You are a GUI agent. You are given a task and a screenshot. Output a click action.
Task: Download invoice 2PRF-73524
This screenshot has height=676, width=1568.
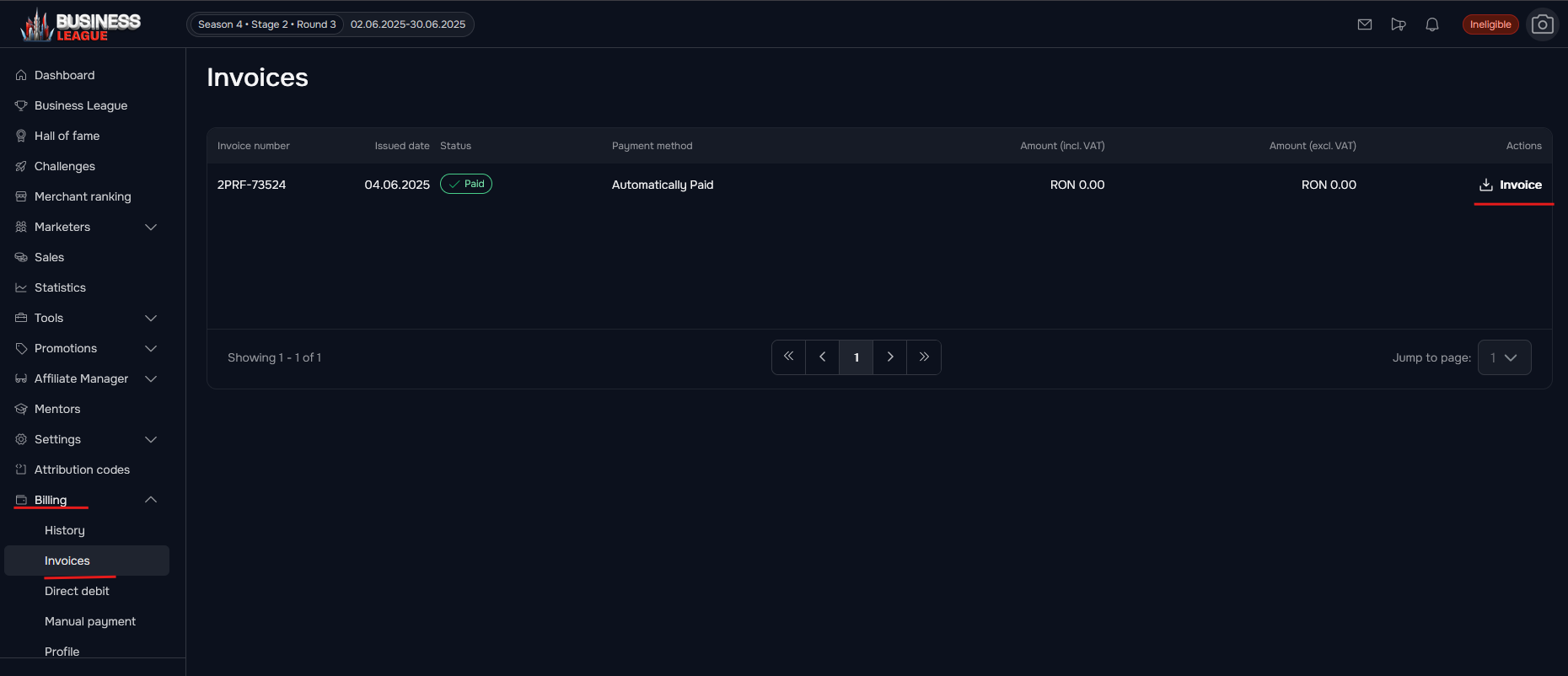click(1511, 185)
